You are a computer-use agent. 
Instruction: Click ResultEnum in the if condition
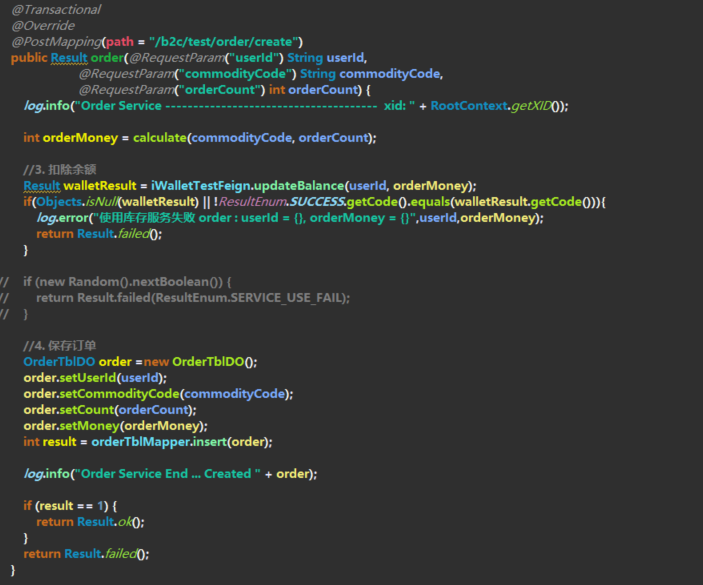(x=252, y=202)
